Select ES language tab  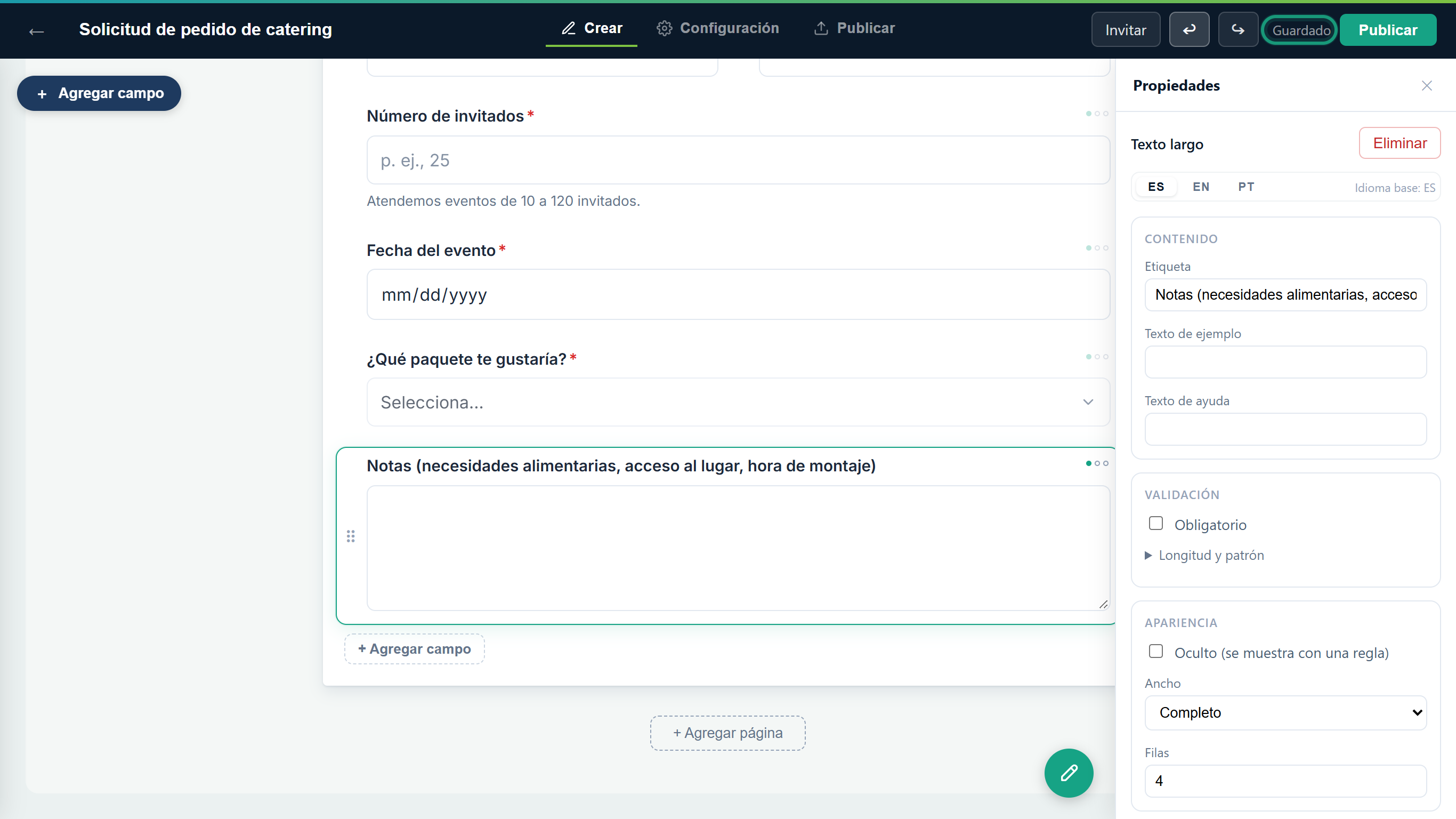pos(1156,187)
